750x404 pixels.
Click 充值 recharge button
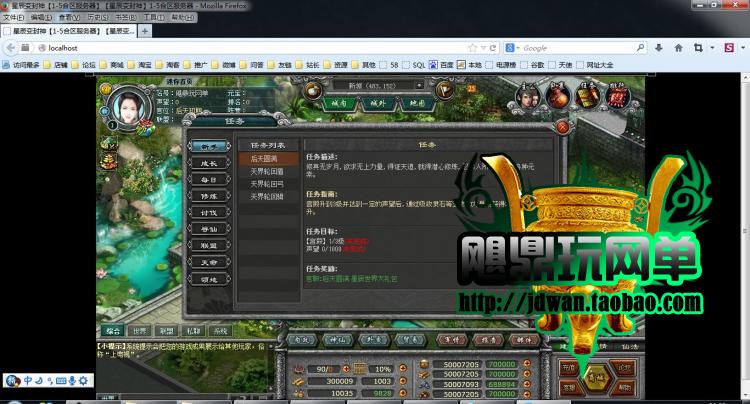pos(568,368)
